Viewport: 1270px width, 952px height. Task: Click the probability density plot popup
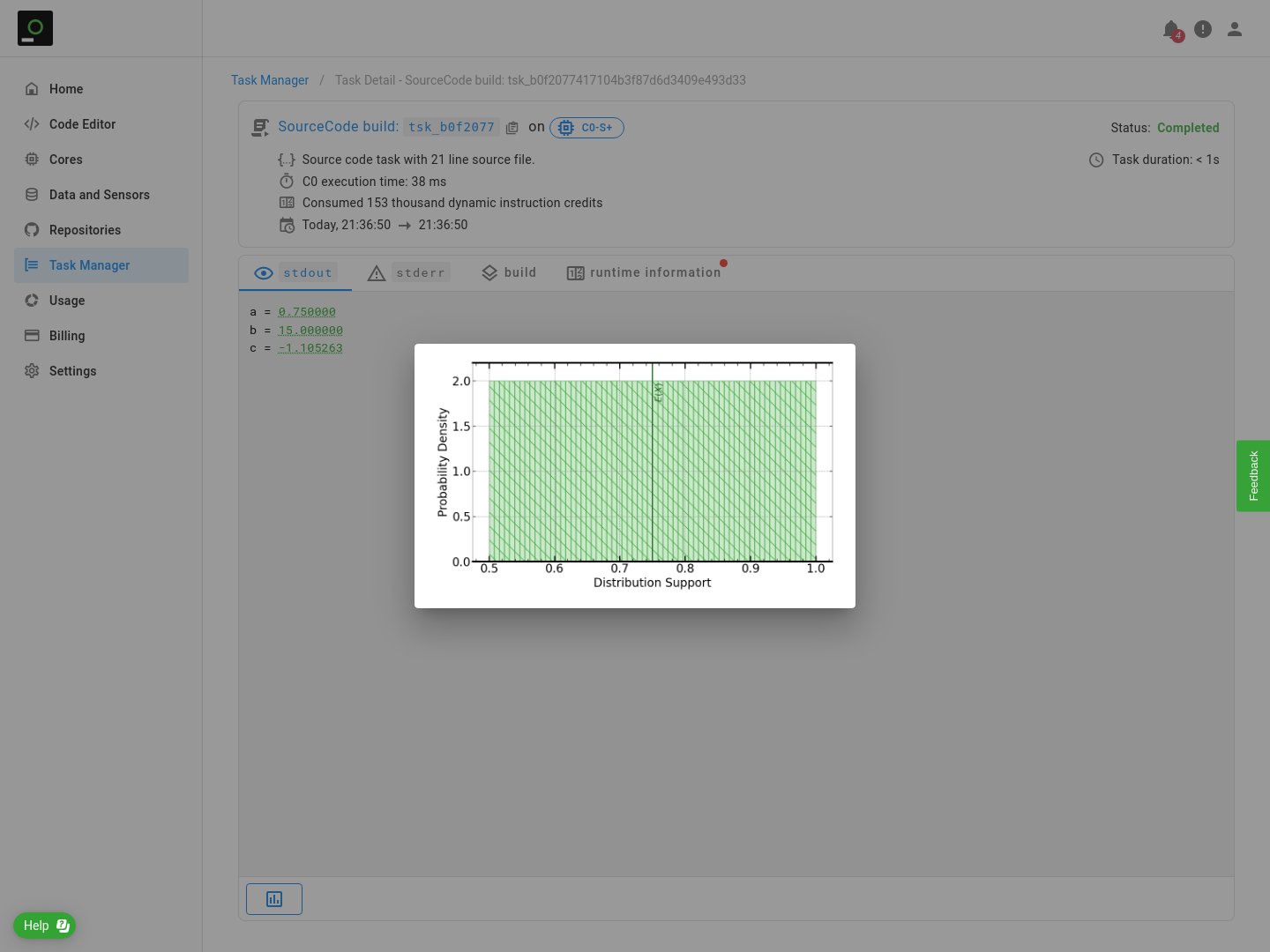point(635,476)
